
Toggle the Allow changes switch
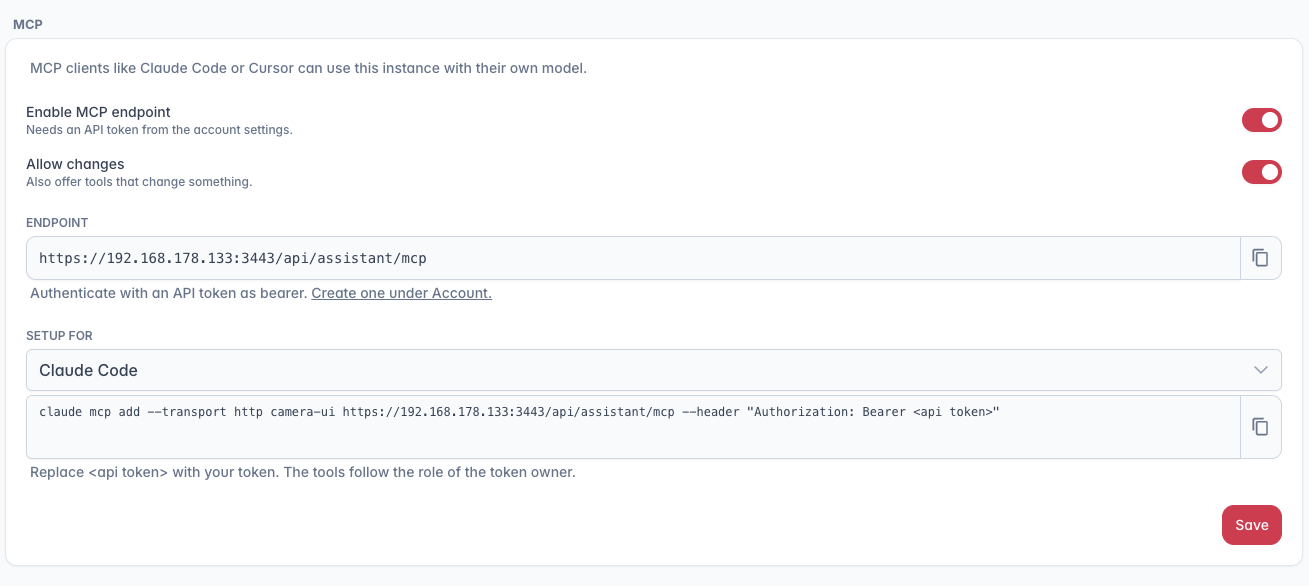click(1262, 172)
